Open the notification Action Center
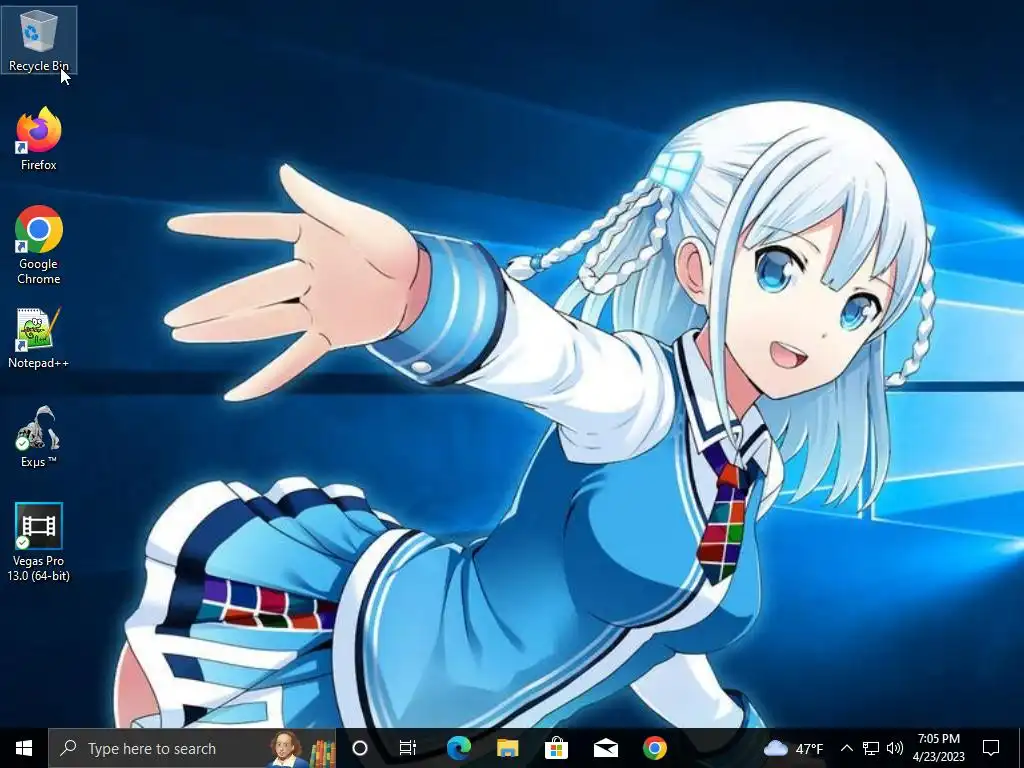 click(991, 748)
